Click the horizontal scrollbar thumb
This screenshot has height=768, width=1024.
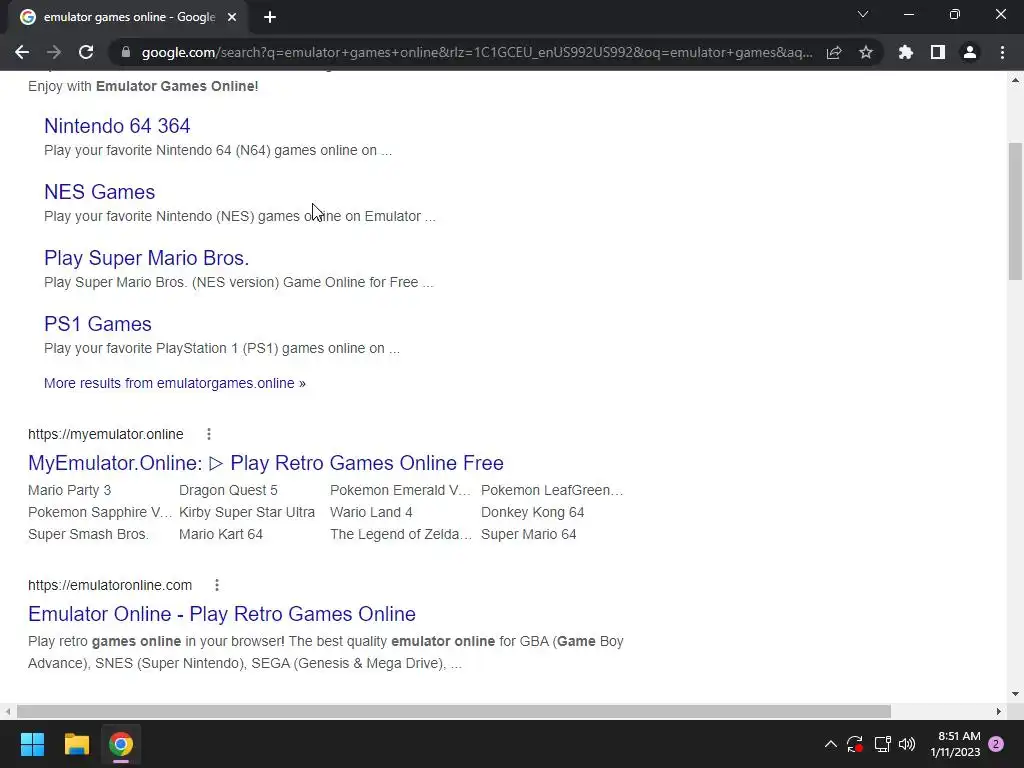[454, 711]
